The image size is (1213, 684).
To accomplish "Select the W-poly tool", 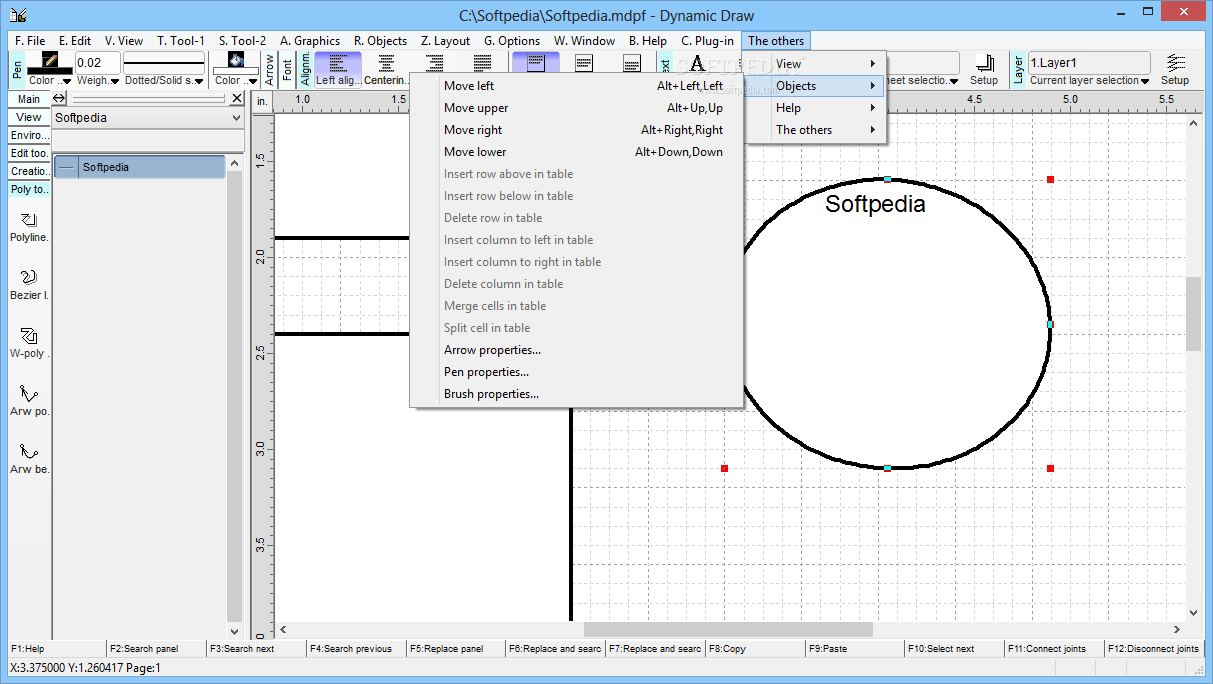I will (x=29, y=343).
